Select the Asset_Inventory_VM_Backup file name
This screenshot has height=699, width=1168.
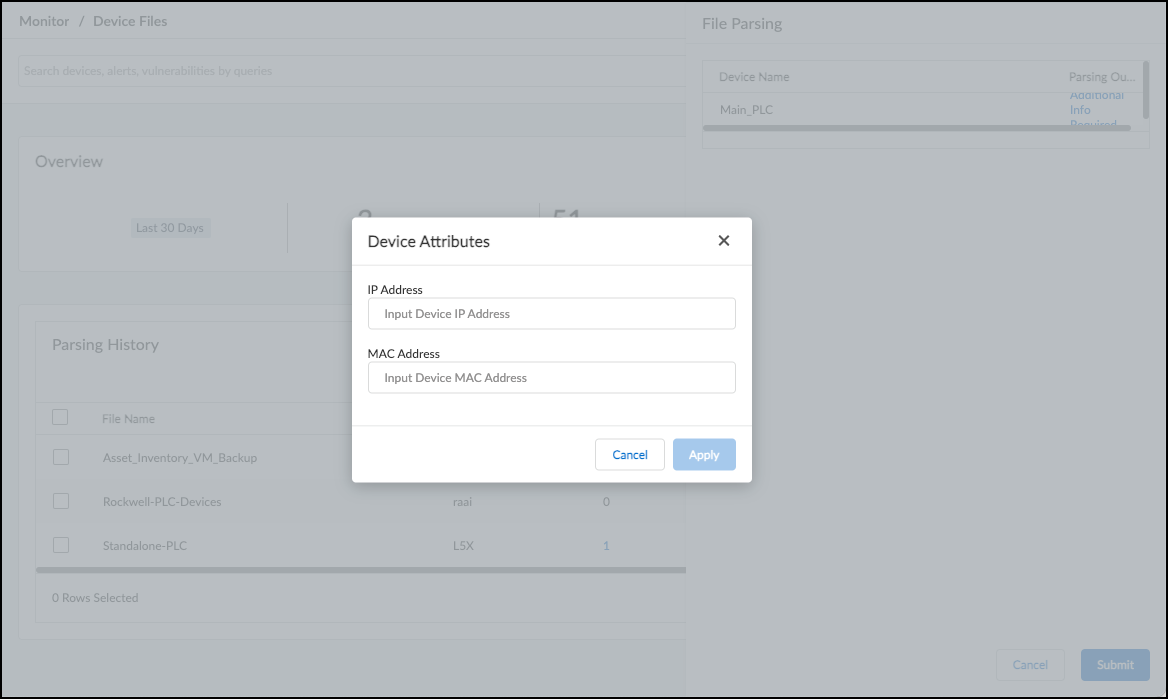coord(180,458)
